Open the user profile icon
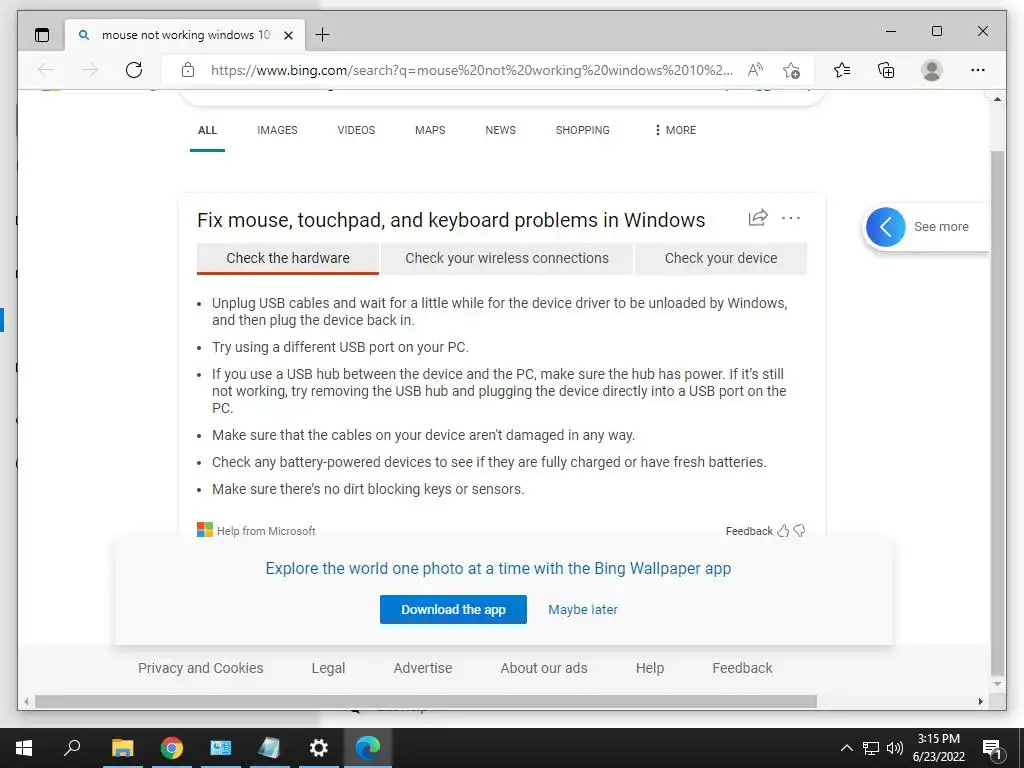 pyautogui.click(x=932, y=70)
